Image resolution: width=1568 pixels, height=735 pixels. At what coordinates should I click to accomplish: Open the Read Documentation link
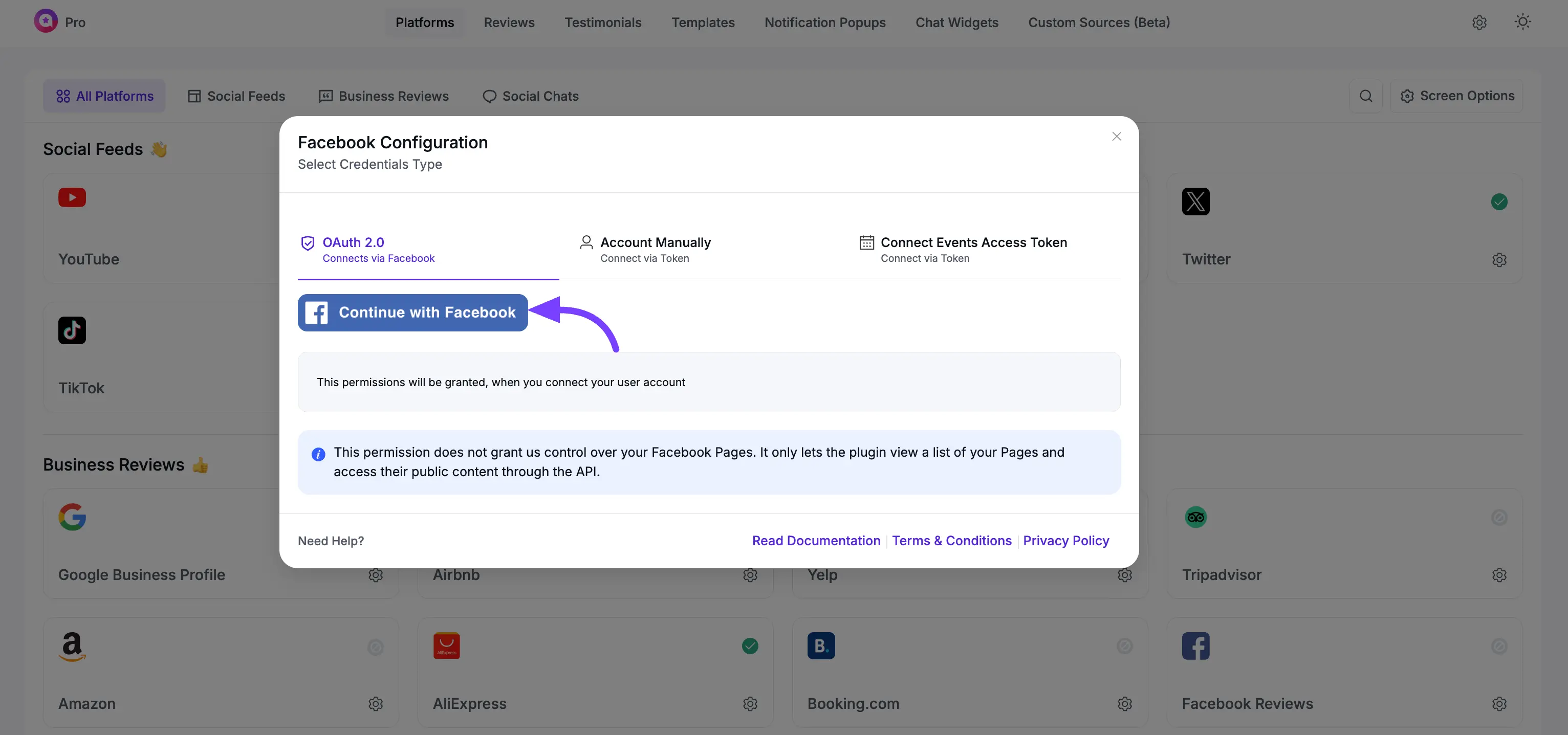[816, 540]
